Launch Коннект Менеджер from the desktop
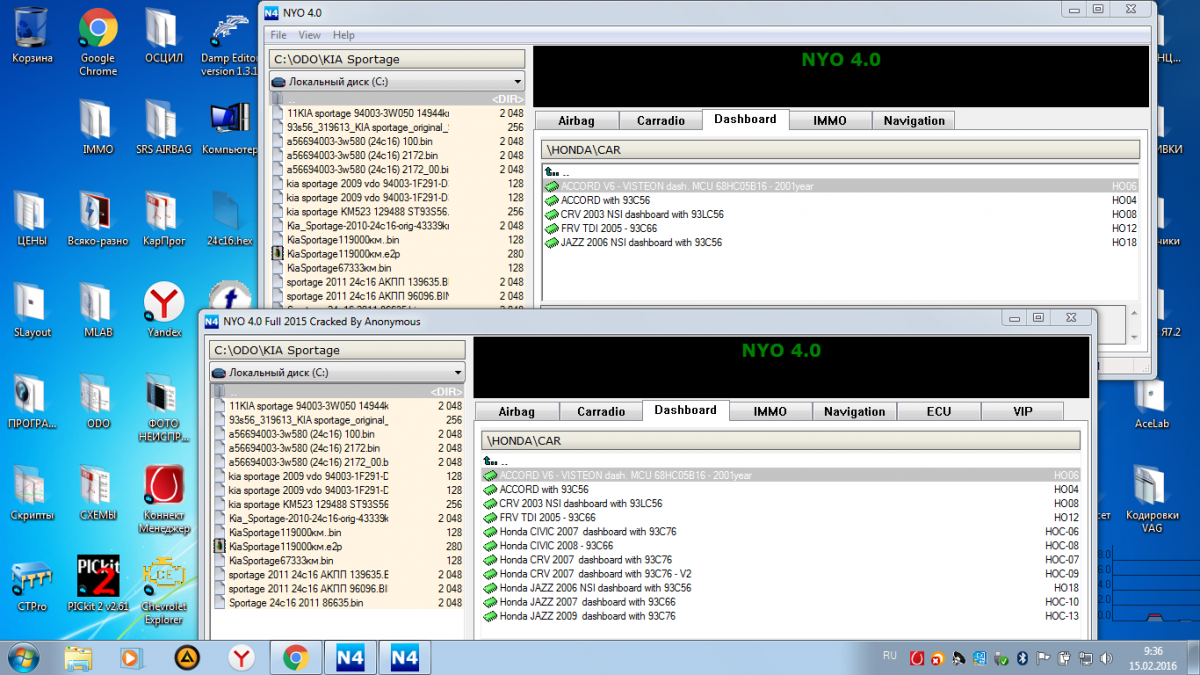The image size is (1200, 675). (163, 499)
